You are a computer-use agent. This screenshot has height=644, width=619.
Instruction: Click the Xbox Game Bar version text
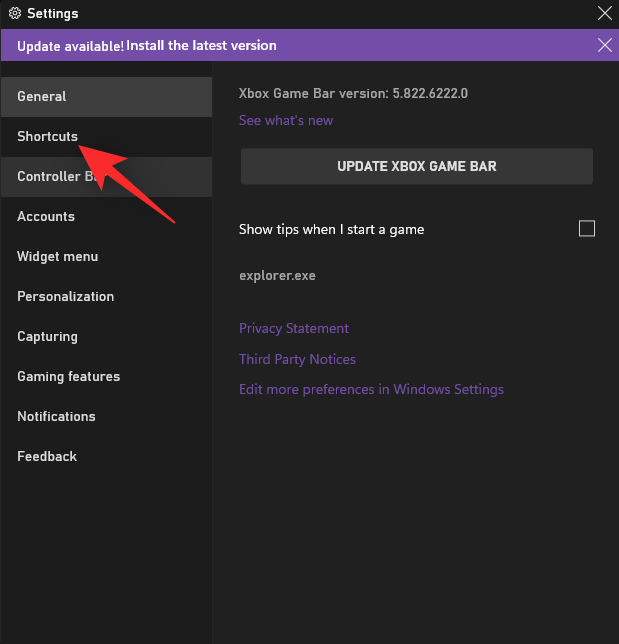[x=353, y=93]
